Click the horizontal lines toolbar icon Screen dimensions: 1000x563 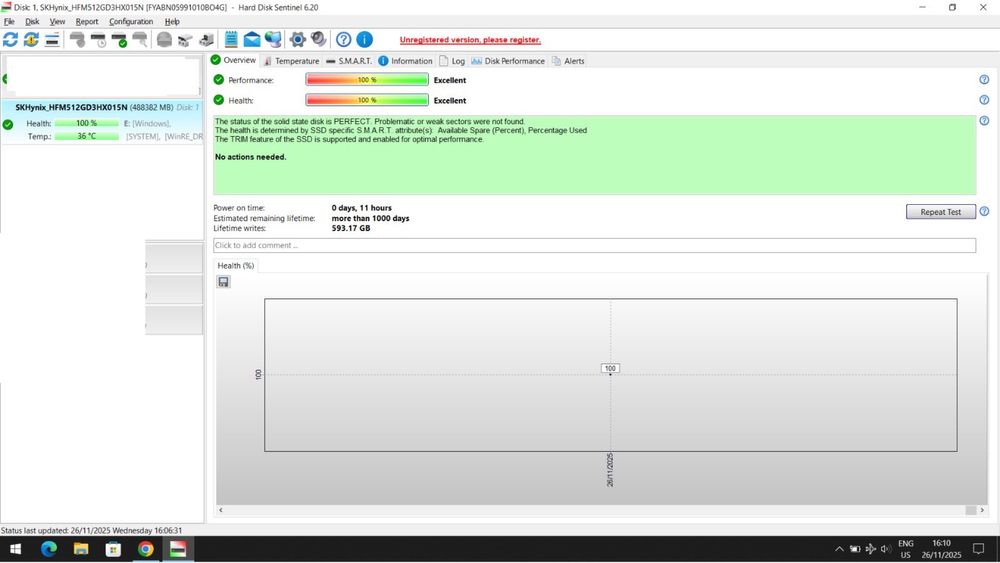pyautogui.click(x=52, y=40)
